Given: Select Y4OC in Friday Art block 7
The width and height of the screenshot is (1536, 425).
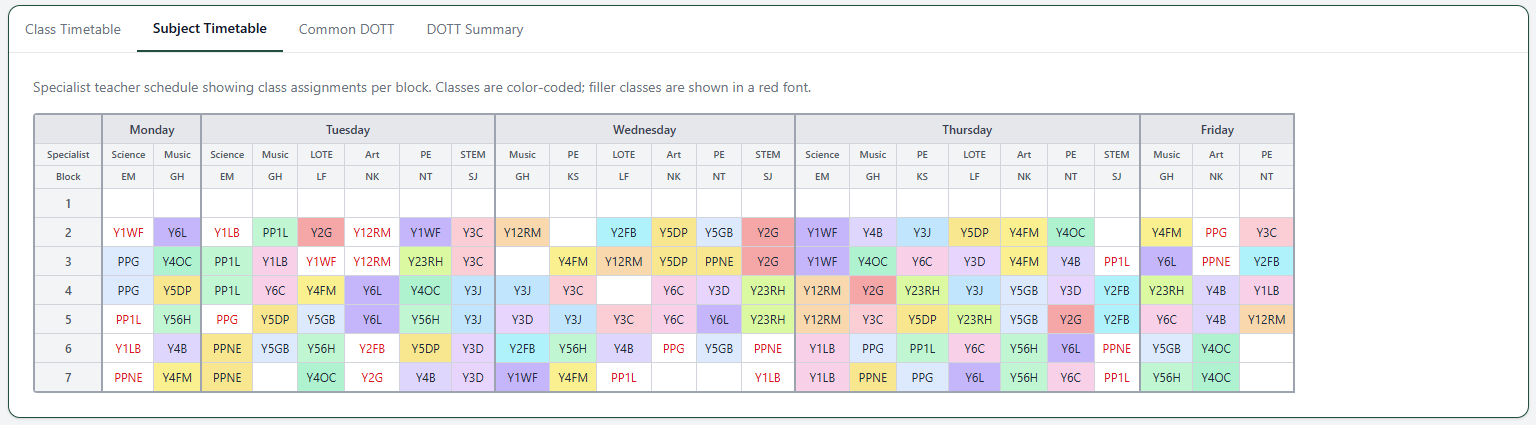Looking at the screenshot, I should (1216, 378).
